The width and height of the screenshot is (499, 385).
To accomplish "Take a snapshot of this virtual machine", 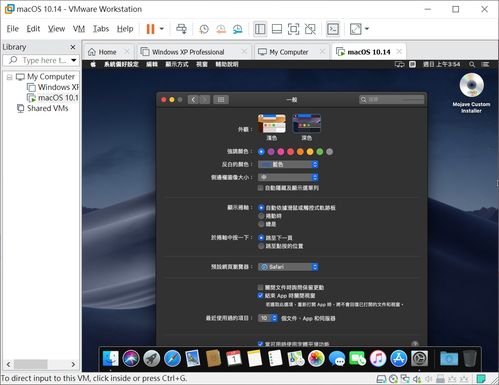I will (204, 29).
